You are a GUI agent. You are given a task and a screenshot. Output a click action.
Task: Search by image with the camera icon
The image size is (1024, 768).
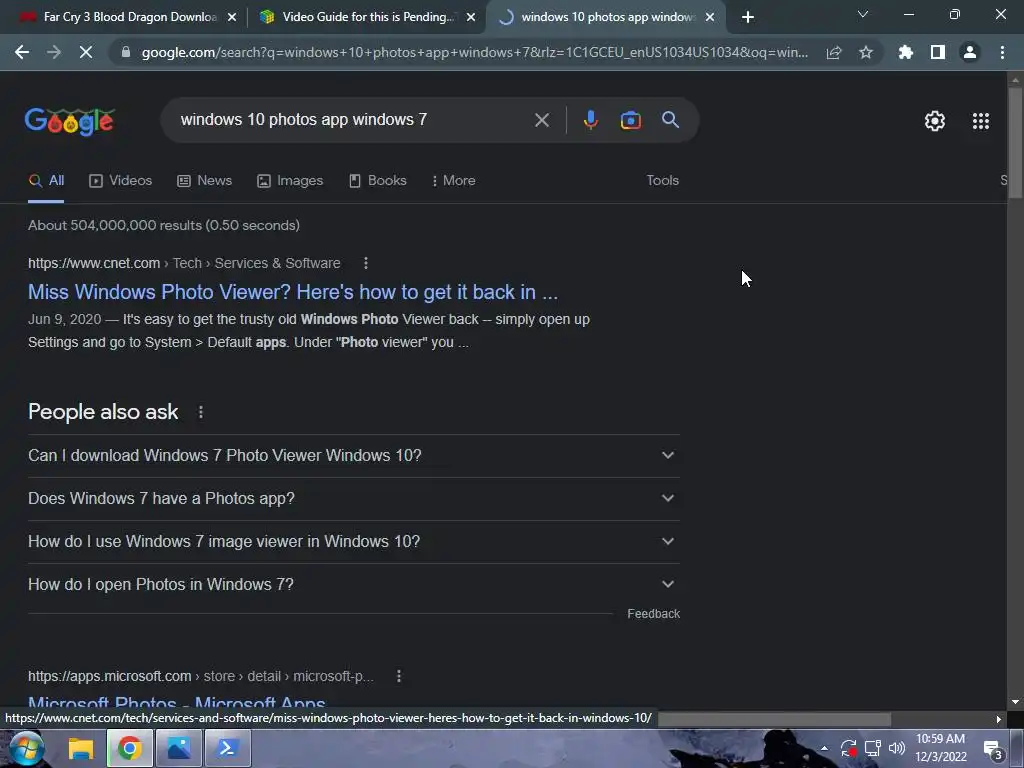coord(630,120)
